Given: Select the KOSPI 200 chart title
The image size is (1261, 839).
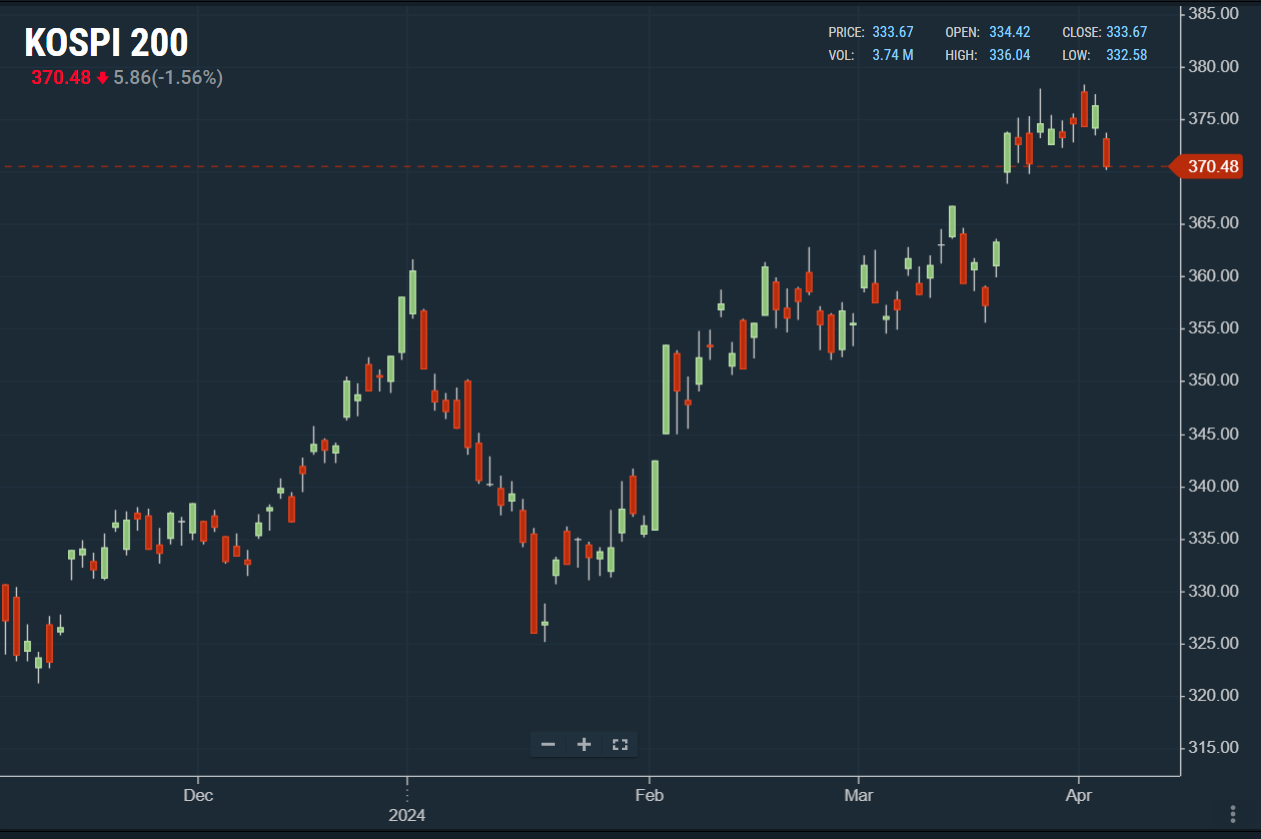Looking at the screenshot, I should (x=106, y=43).
